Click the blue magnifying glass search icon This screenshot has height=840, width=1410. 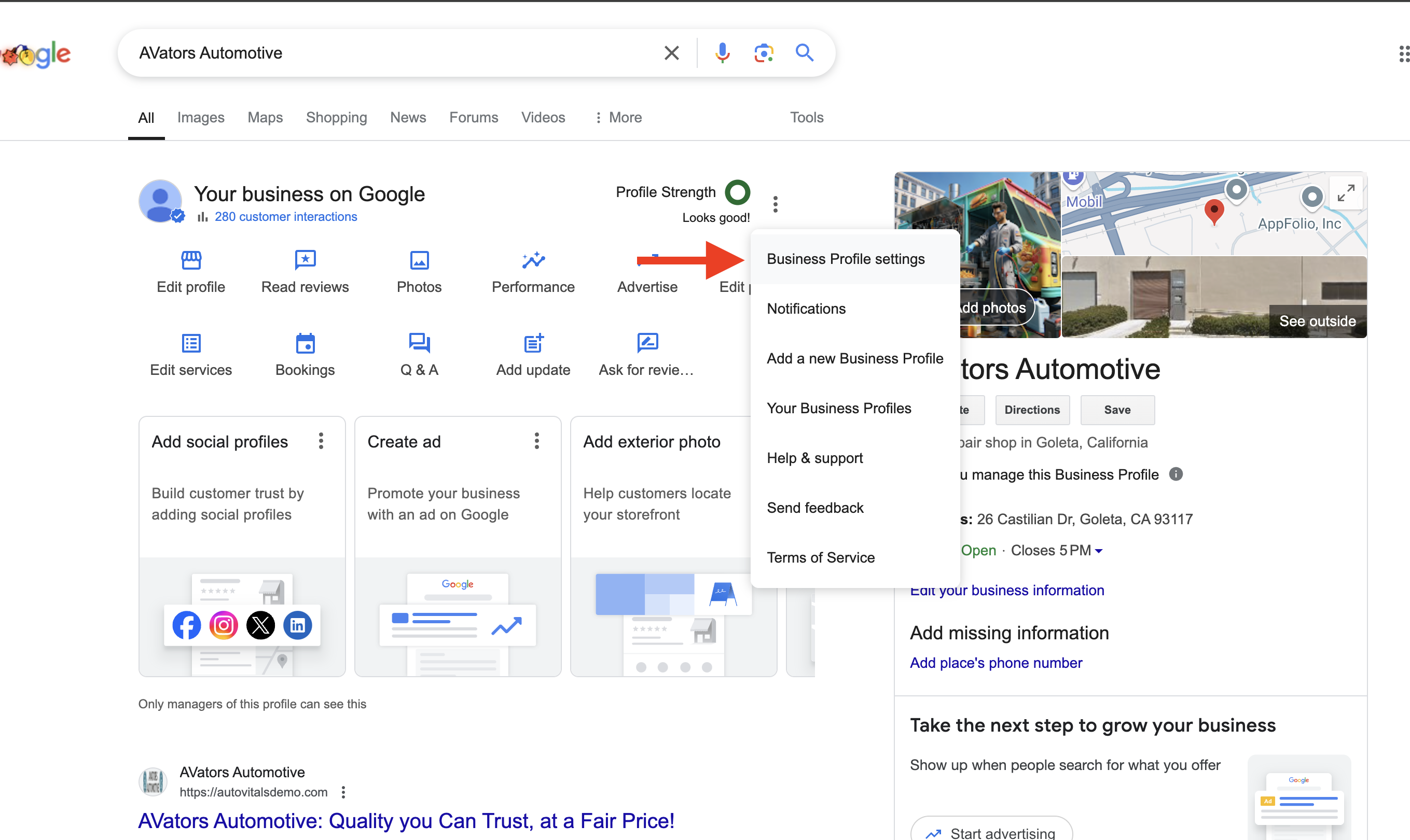[x=804, y=53]
